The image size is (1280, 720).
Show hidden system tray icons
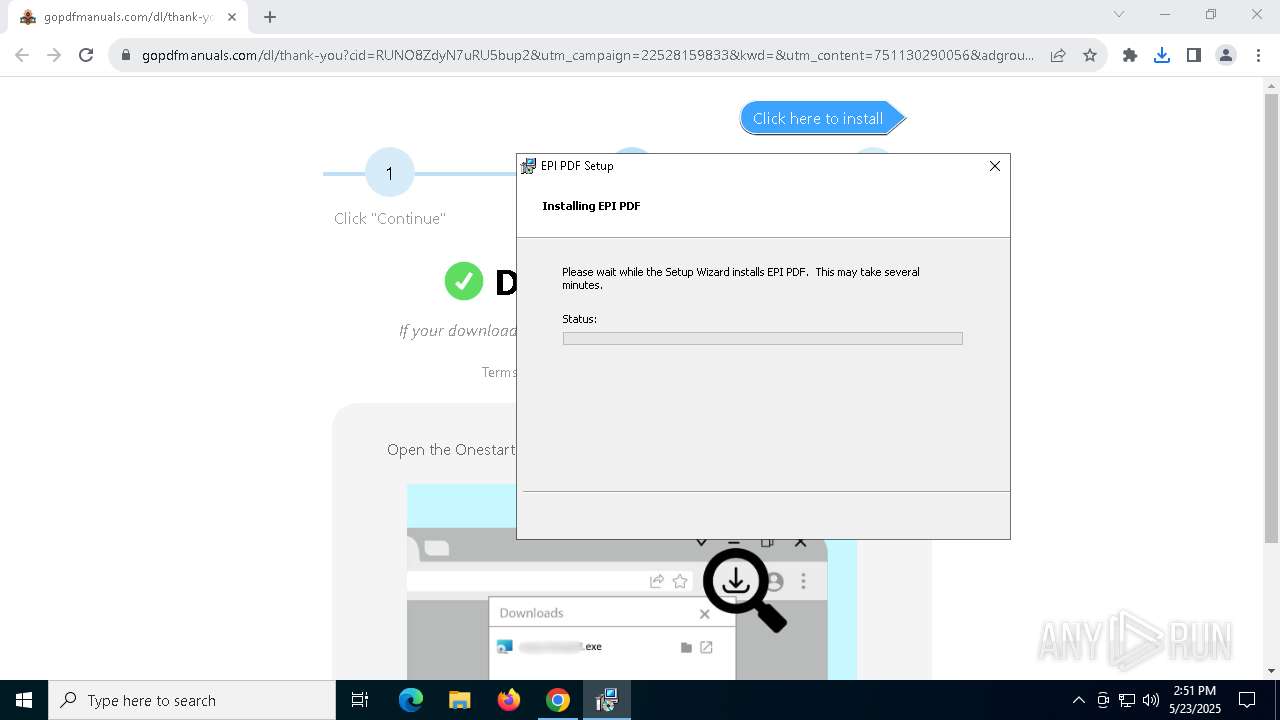pos(1078,700)
